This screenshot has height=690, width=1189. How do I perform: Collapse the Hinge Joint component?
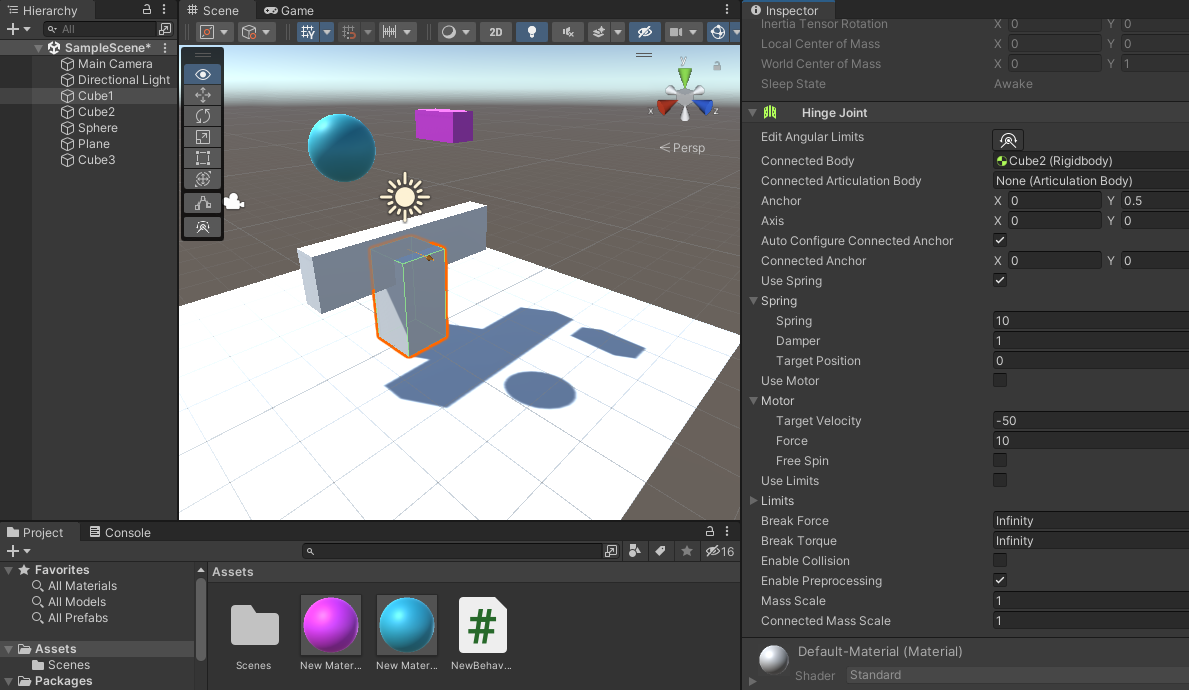[x=752, y=113]
